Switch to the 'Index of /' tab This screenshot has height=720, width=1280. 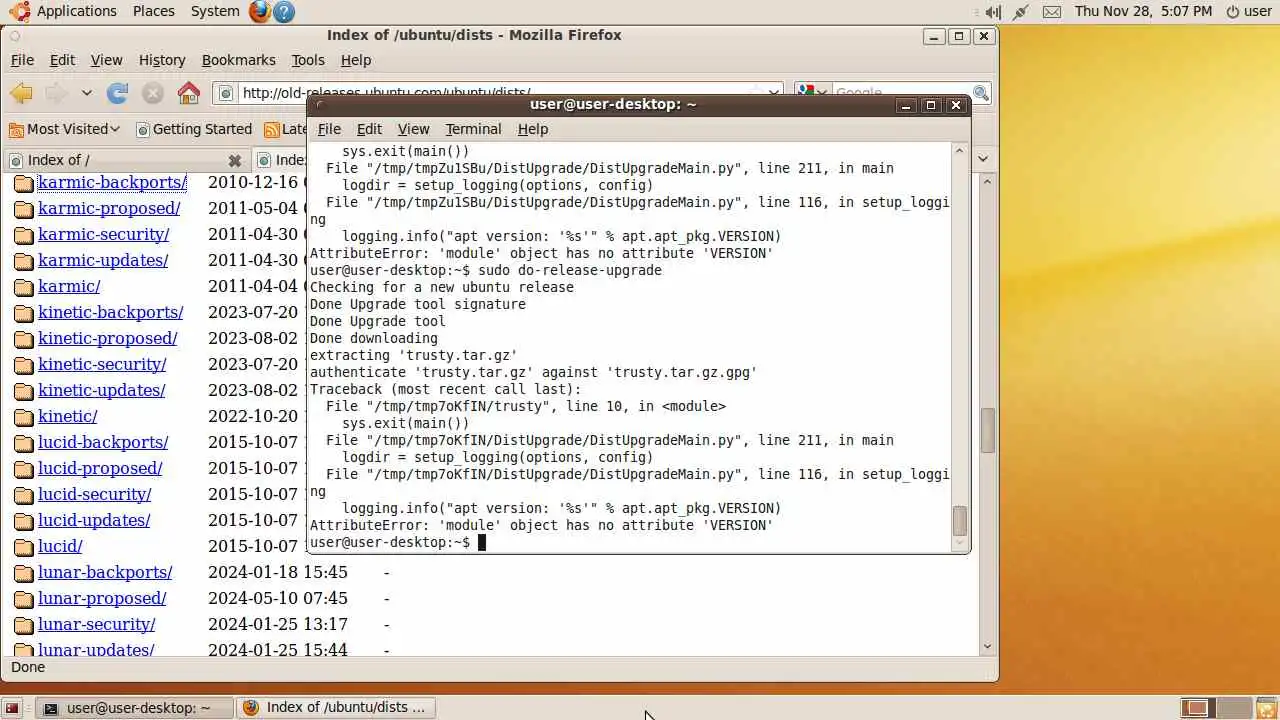(124, 160)
